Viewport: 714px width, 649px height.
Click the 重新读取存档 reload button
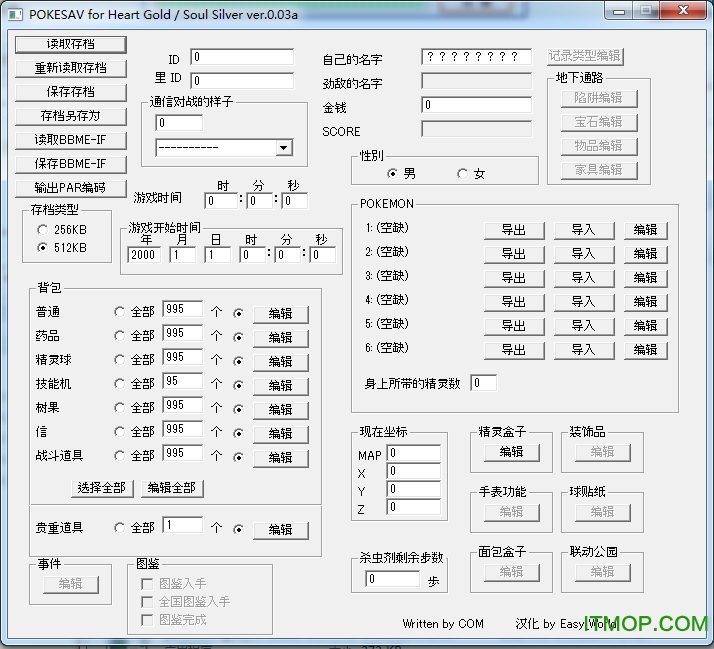click(71, 68)
